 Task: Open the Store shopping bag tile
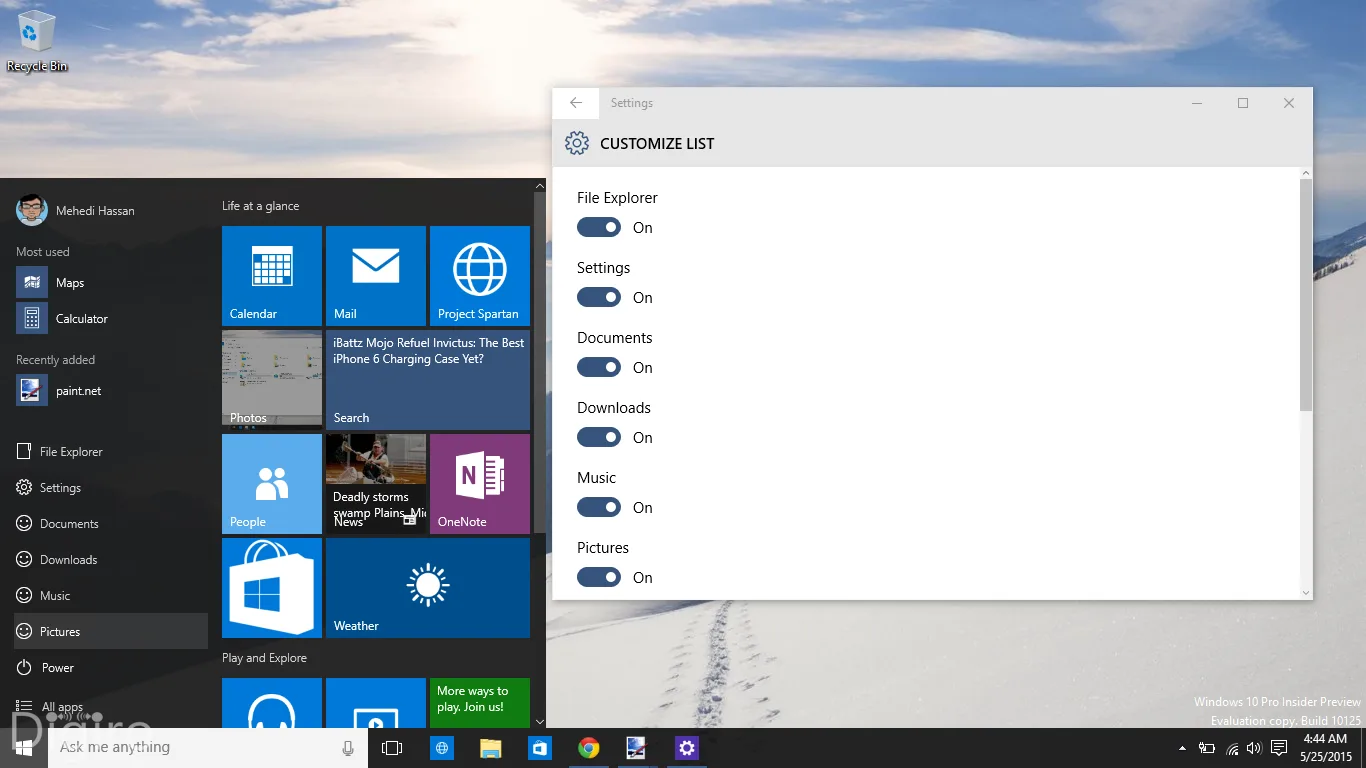pos(272,588)
